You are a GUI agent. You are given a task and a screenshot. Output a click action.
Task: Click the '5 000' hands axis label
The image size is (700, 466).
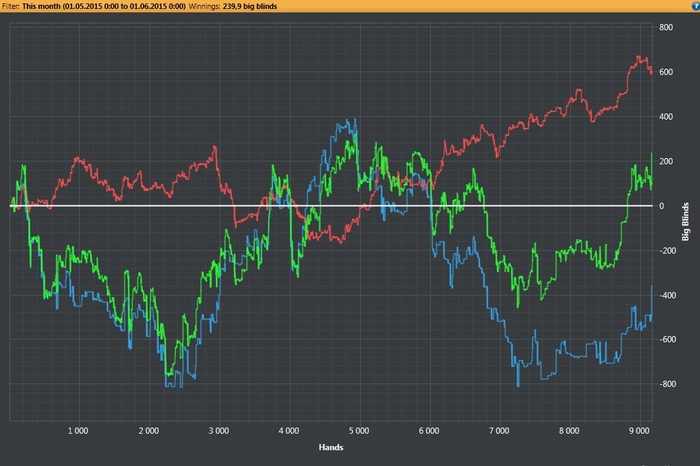pos(359,431)
